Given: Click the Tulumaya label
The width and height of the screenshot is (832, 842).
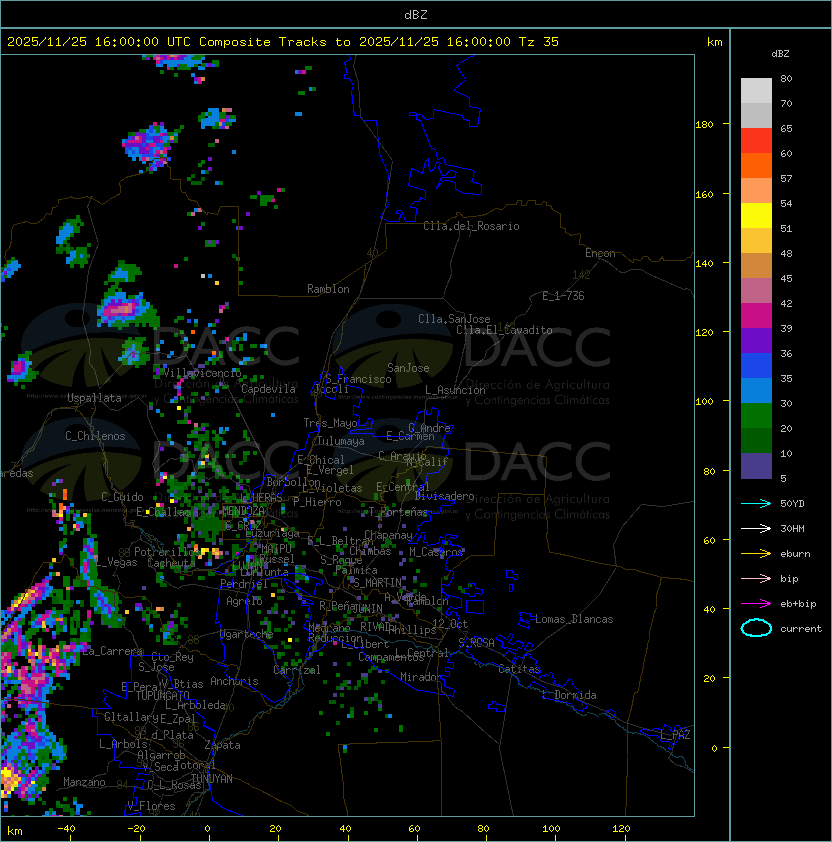Looking at the screenshot, I should click(341, 441).
